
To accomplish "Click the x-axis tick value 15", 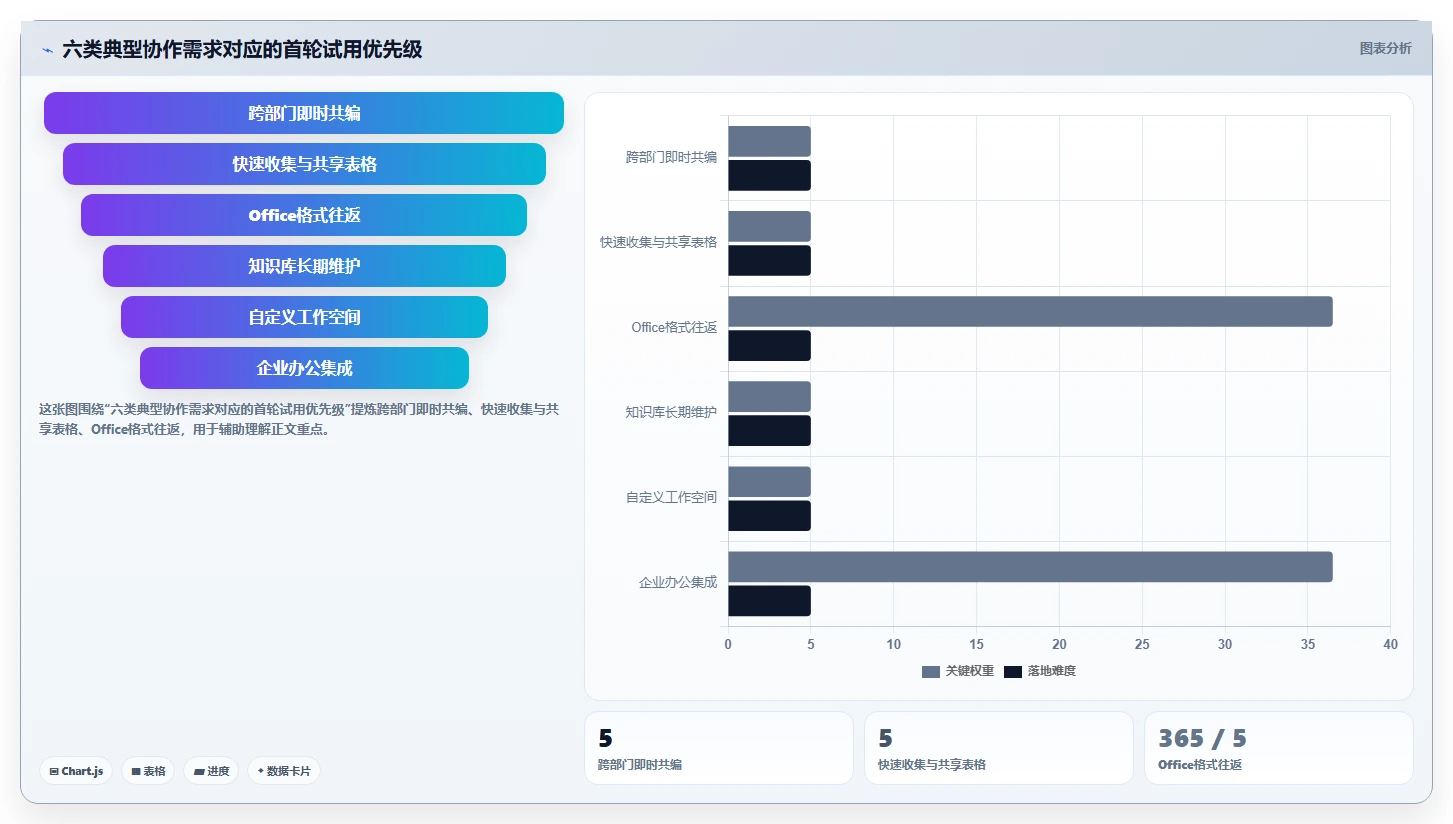I will tap(976, 644).
